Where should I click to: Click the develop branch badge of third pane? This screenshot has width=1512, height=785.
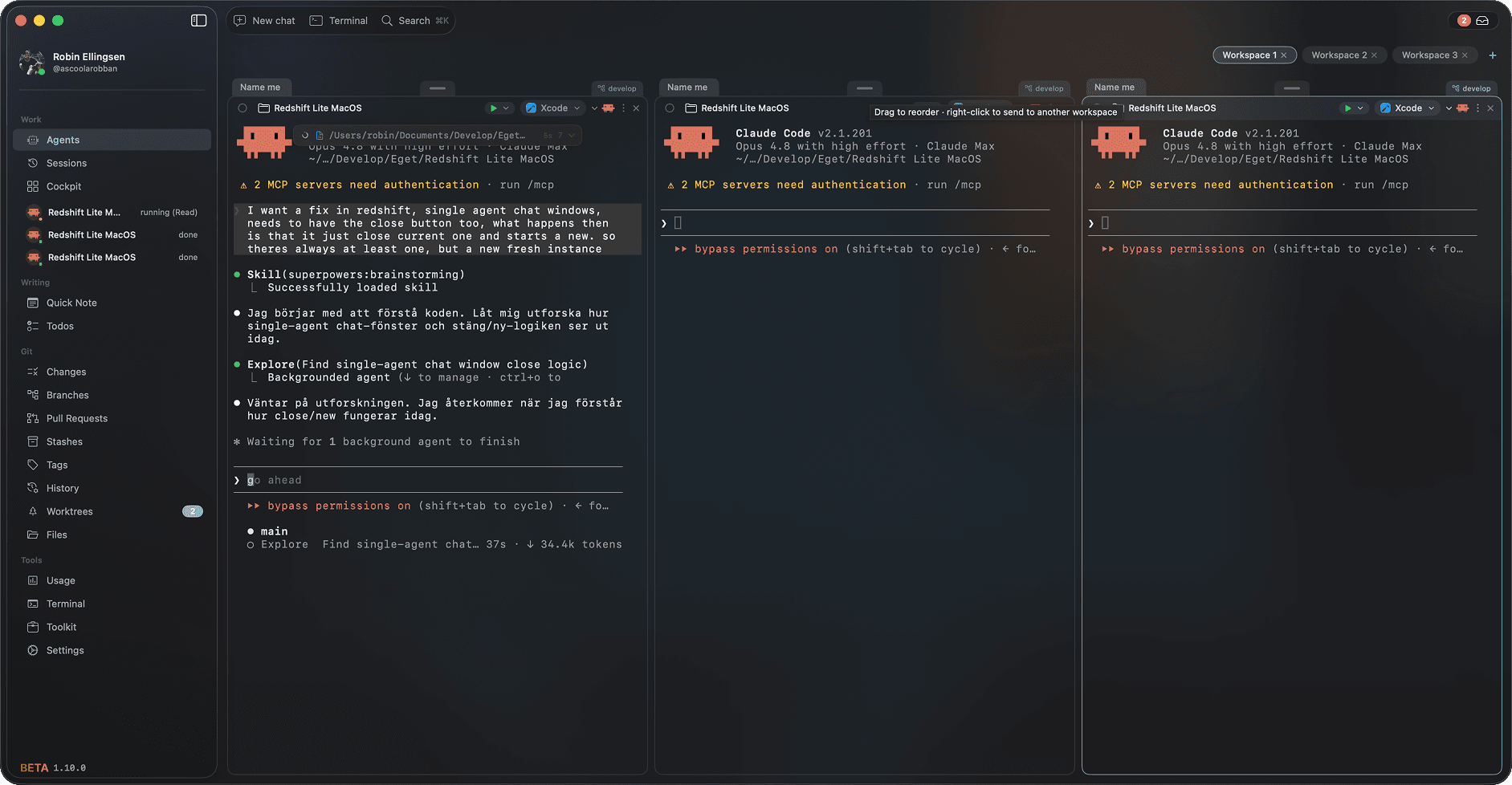[x=1472, y=88]
